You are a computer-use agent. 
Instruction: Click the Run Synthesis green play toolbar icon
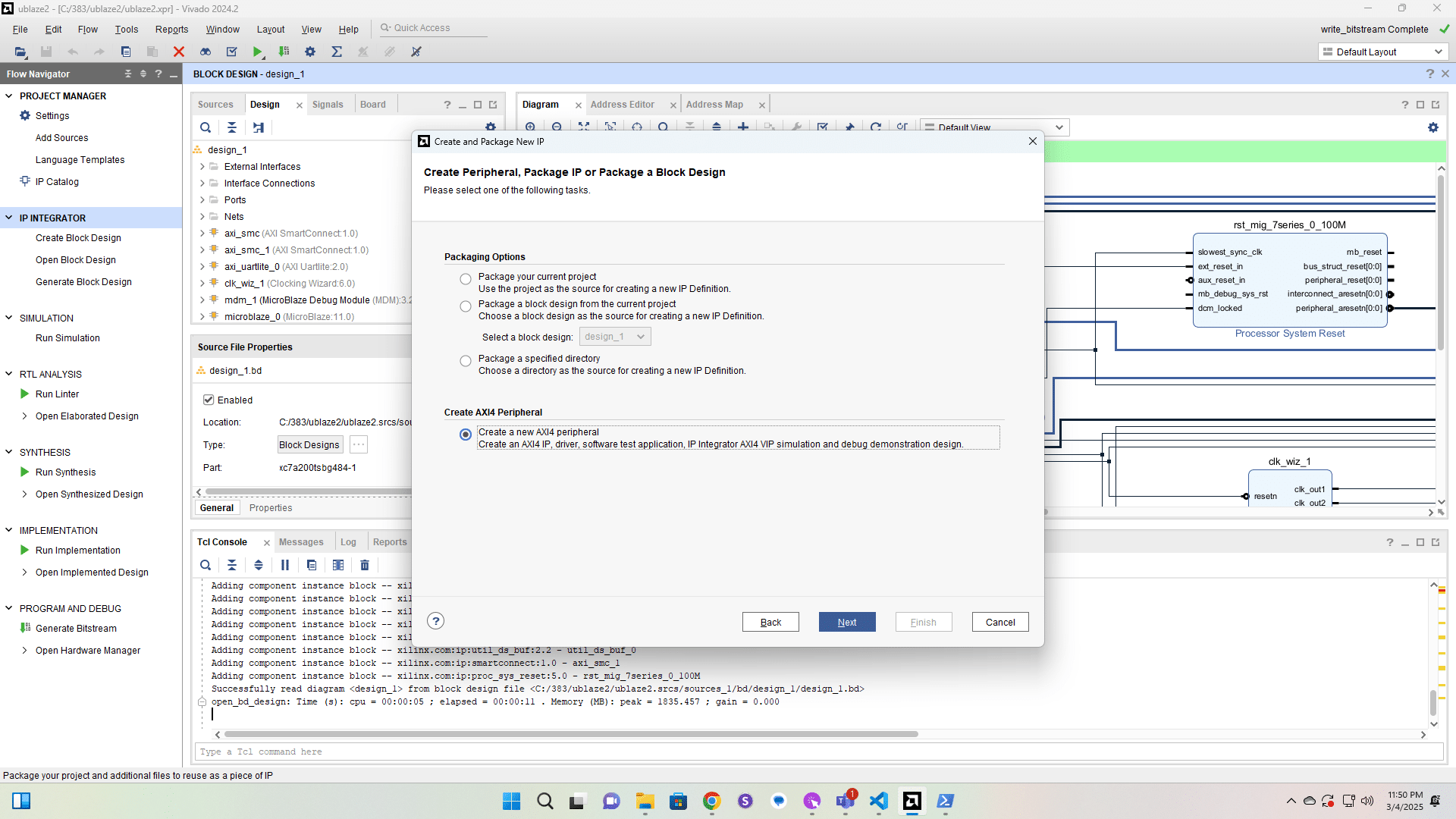tap(258, 52)
